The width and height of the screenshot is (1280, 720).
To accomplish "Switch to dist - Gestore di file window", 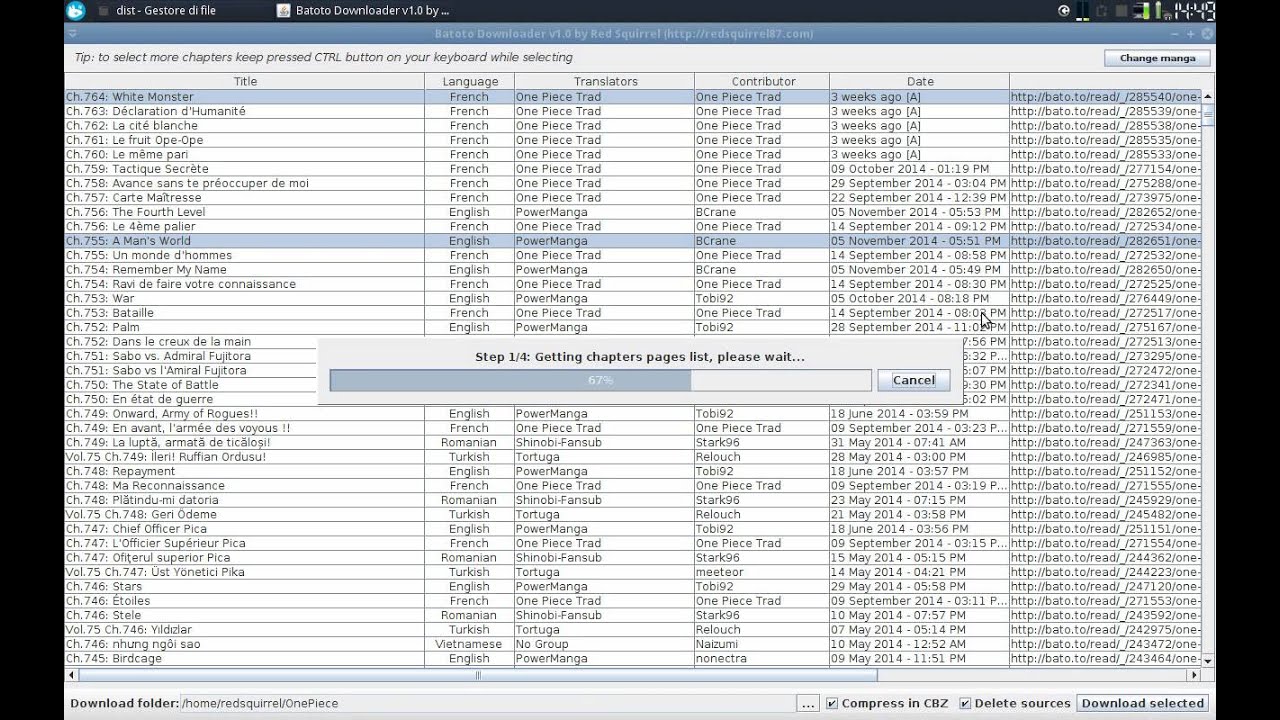I will pos(165,11).
